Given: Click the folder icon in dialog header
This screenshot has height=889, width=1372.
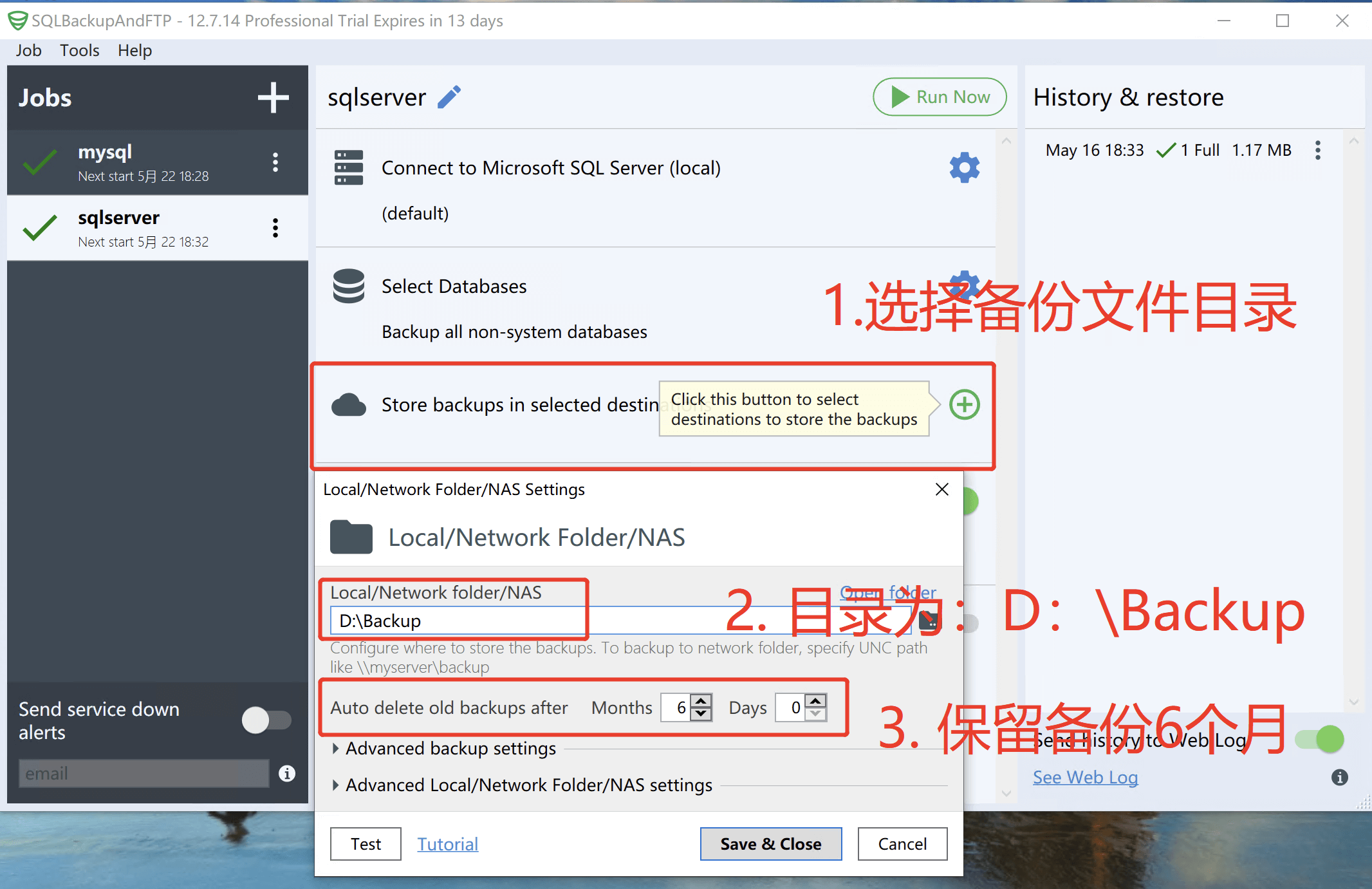Looking at the screenshot, I should (x=351, y=537).
